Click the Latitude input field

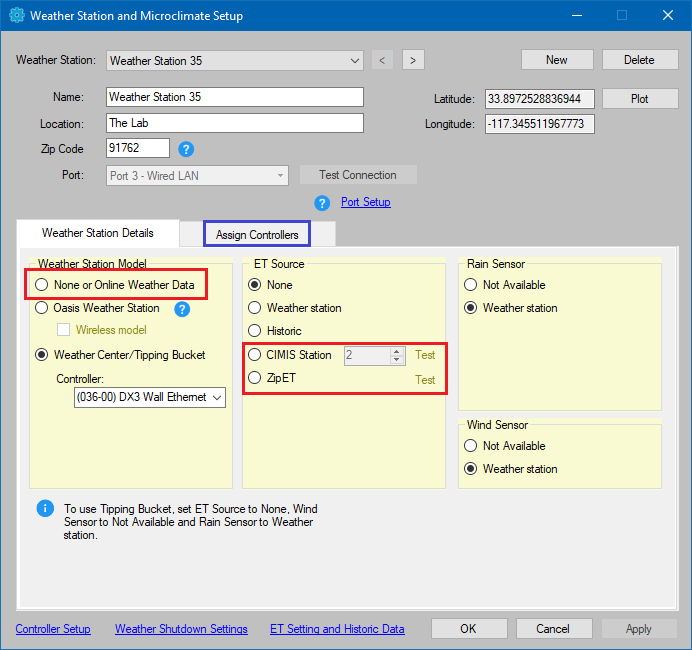(539, 99)
